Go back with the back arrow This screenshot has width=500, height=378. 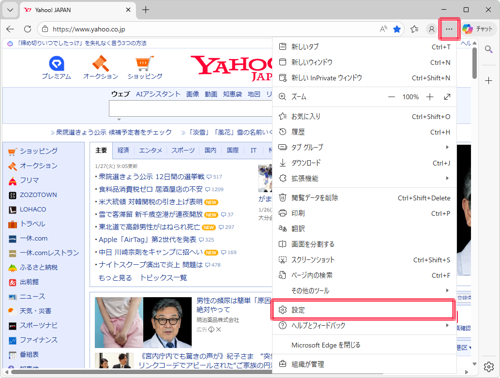pyautogui.click(x=10, y=29)
